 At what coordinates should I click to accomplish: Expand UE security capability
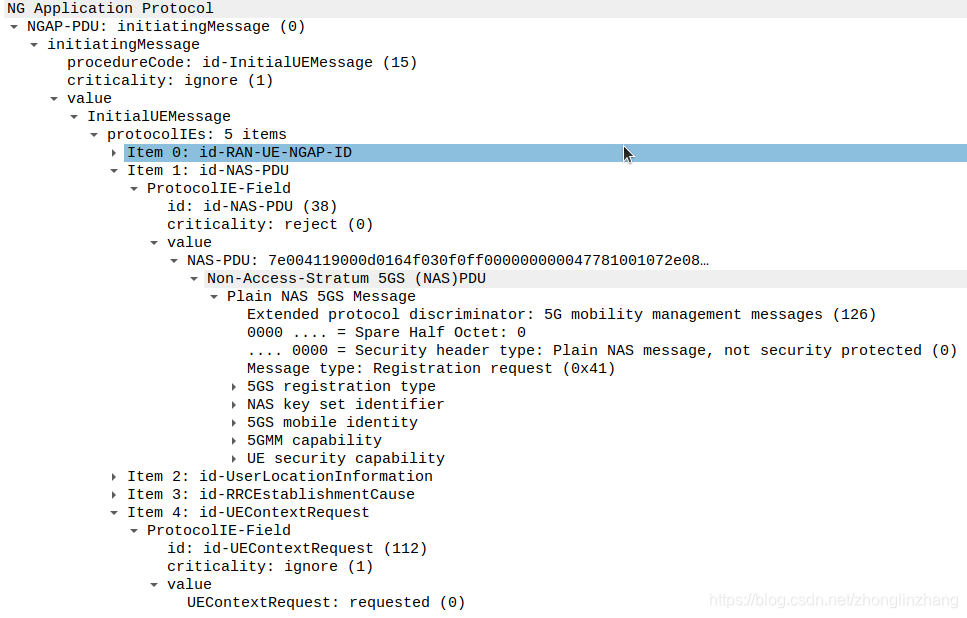point(234,459)
